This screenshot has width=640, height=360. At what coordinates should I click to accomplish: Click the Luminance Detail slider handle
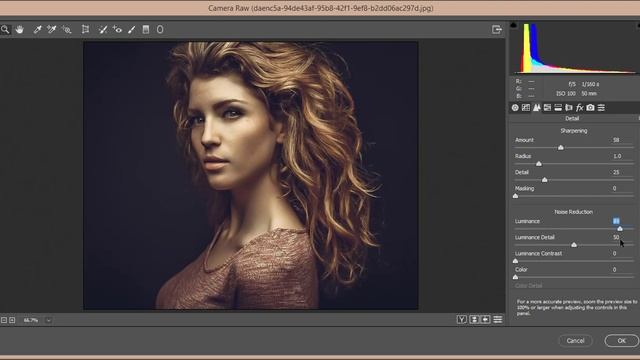click(x=574, y=244)
